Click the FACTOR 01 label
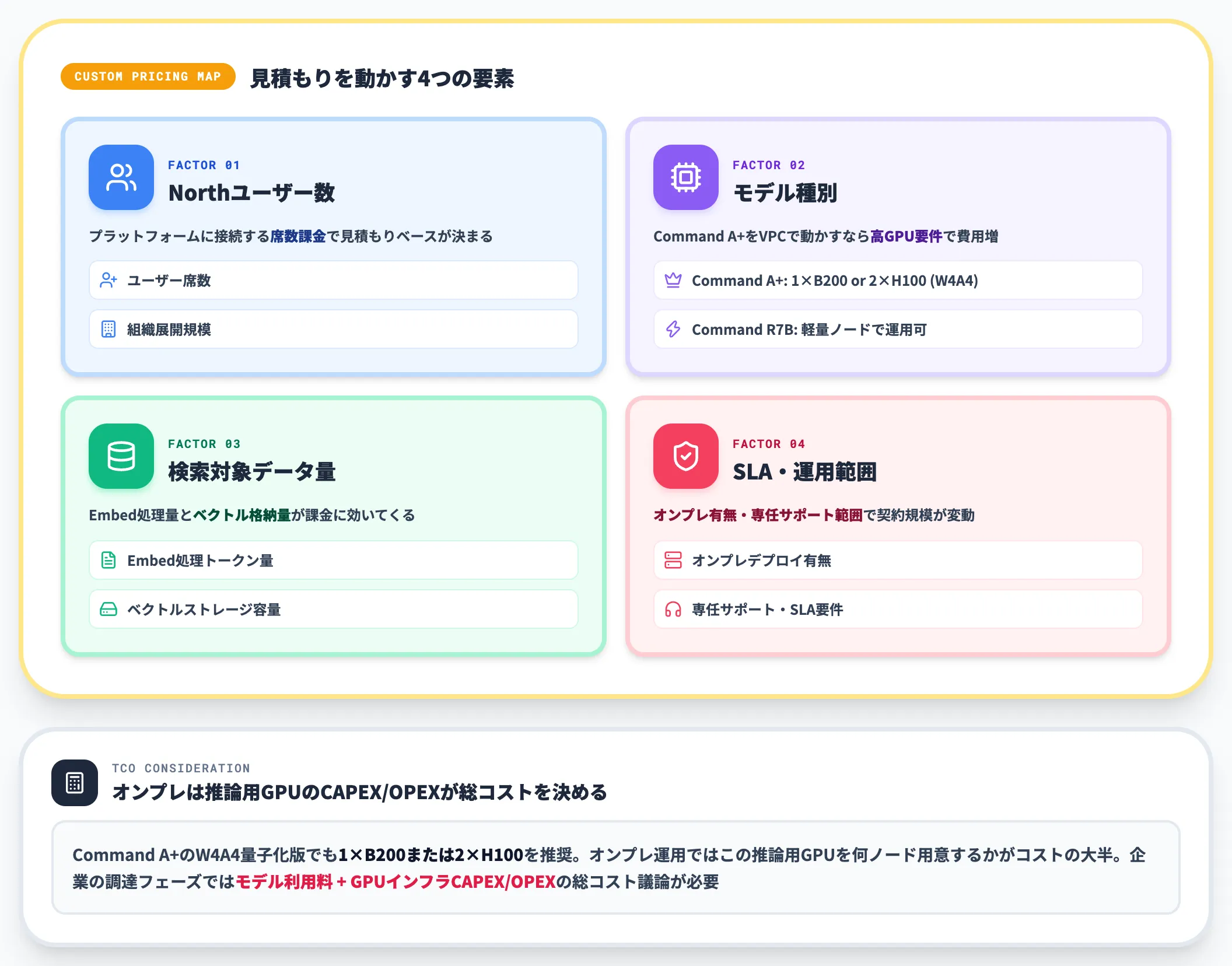 point(204,165)
